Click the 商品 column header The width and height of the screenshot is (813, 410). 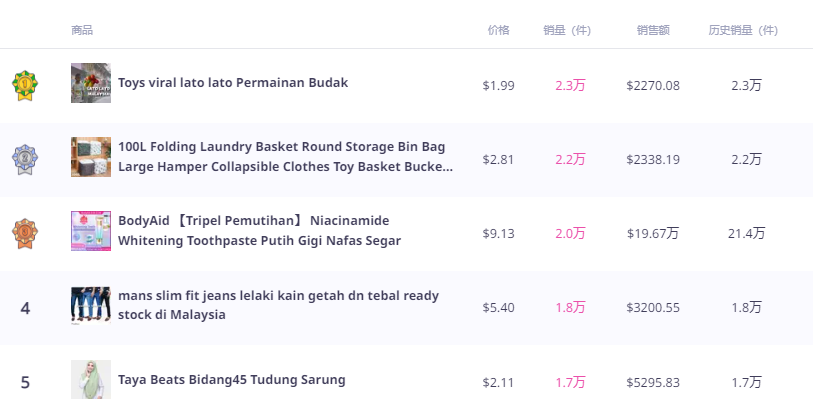click(82, 30)
